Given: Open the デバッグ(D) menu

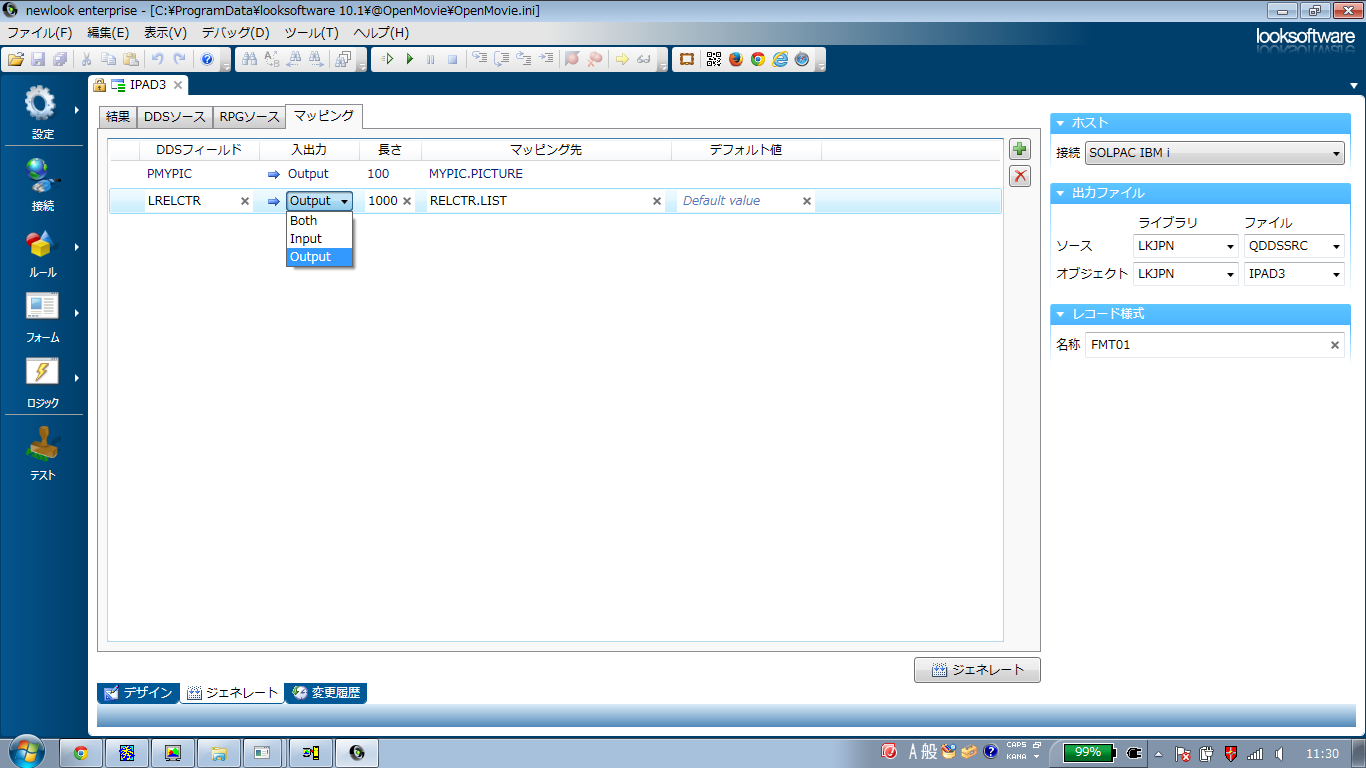Looking at the screenshot, I should pos(236,32).
